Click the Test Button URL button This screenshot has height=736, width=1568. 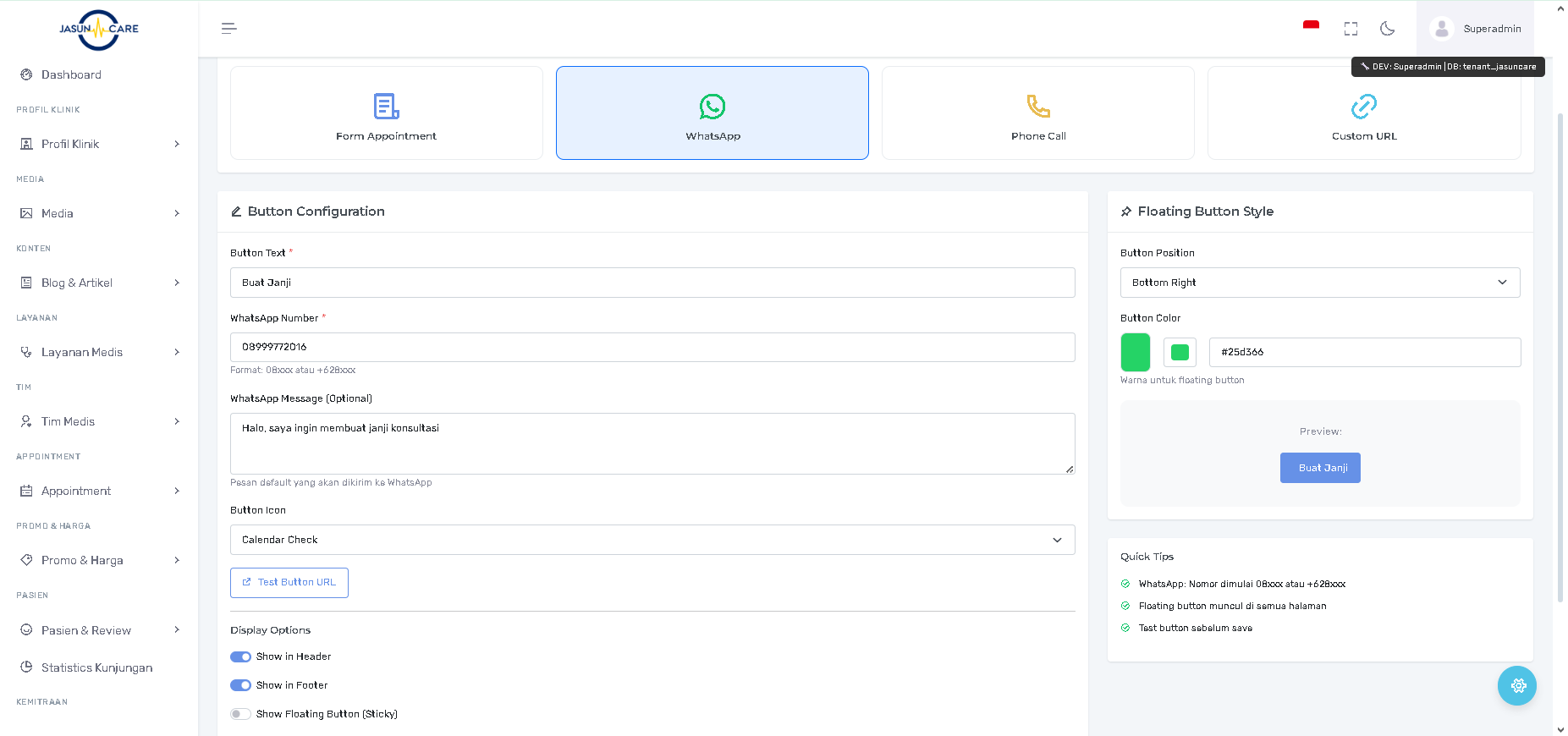(x=289, y=583)
